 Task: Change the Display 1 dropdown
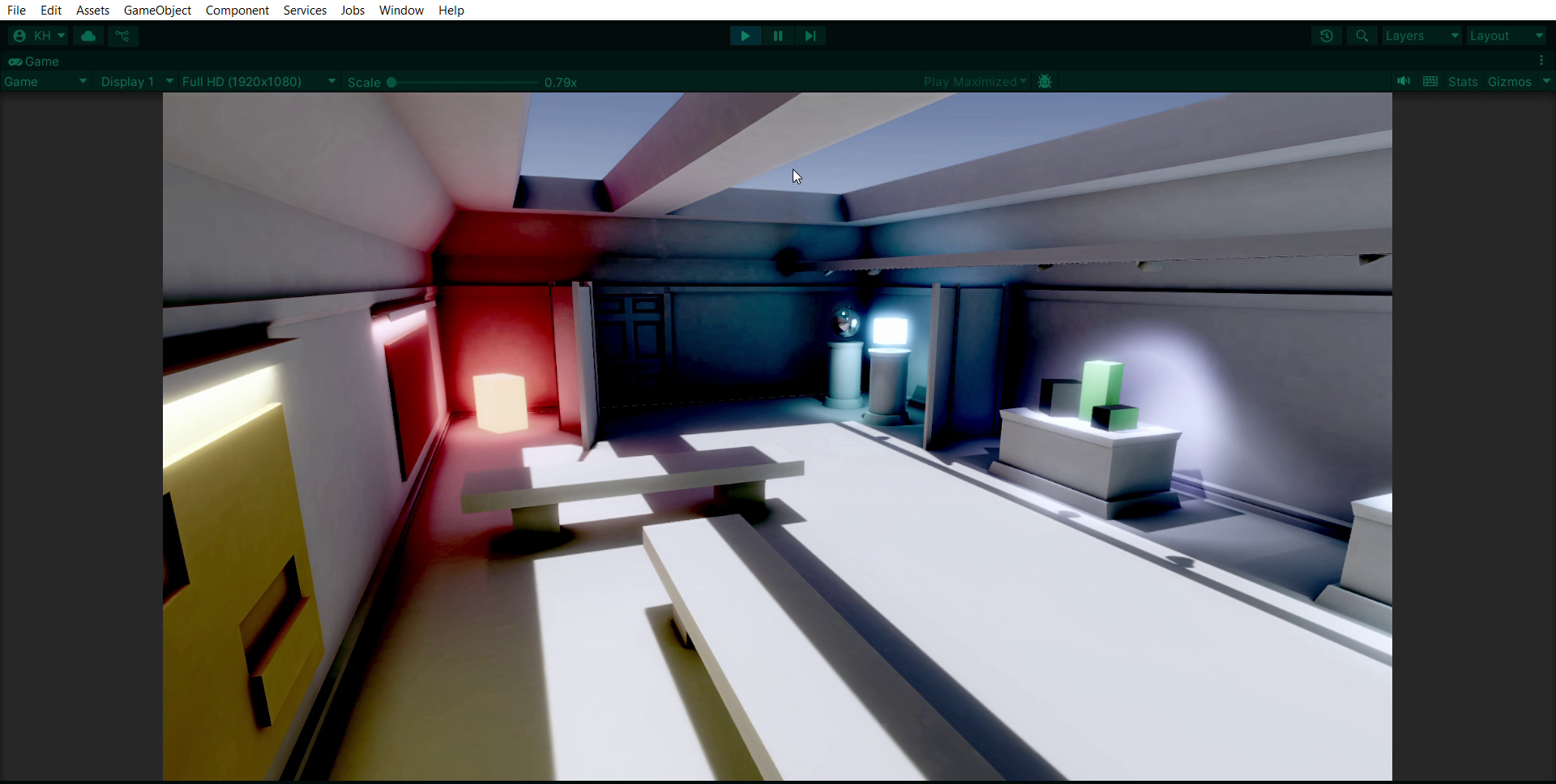(x=136, y=82)
